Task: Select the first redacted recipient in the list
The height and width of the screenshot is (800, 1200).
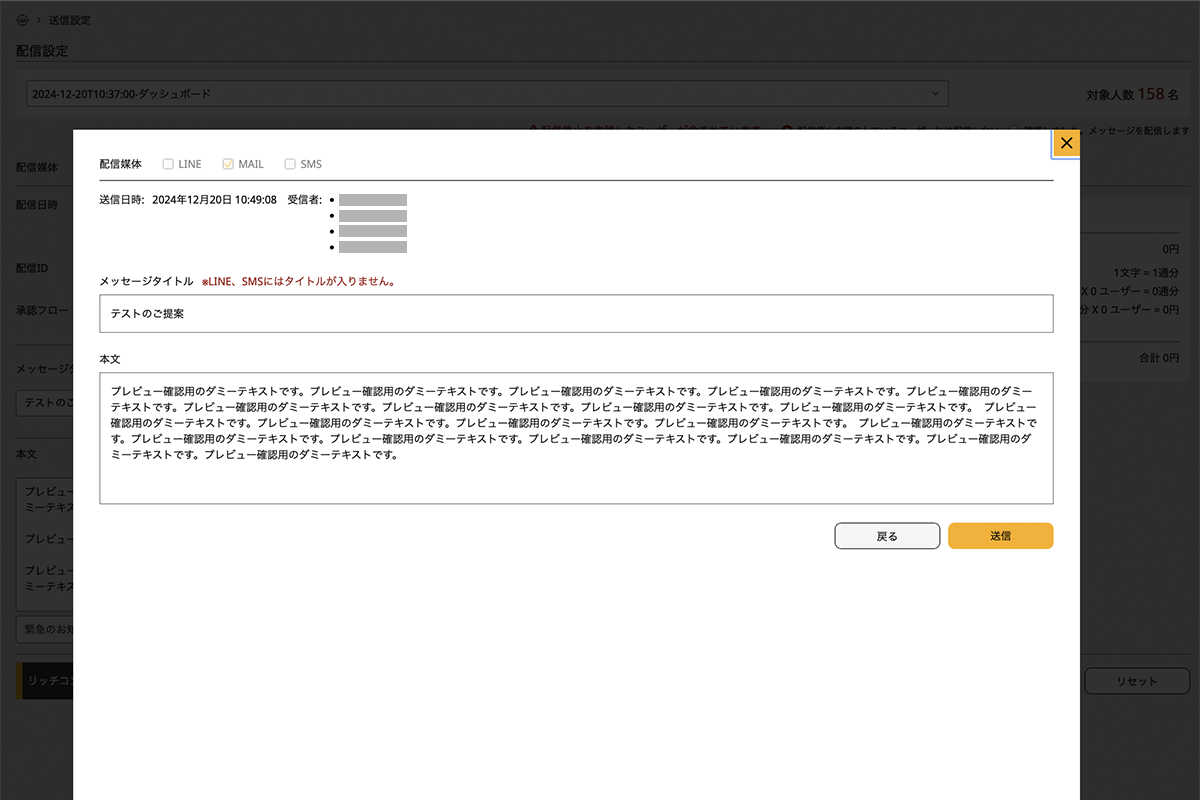Action: (372, 200)
